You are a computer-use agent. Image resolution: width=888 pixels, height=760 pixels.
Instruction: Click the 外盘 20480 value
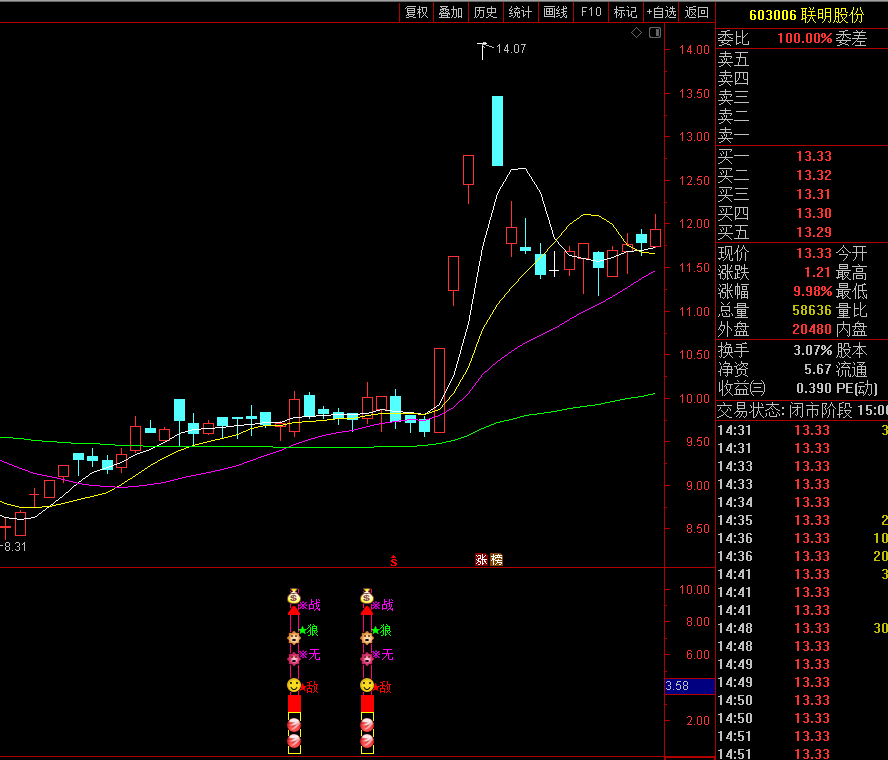coord(812,329)
